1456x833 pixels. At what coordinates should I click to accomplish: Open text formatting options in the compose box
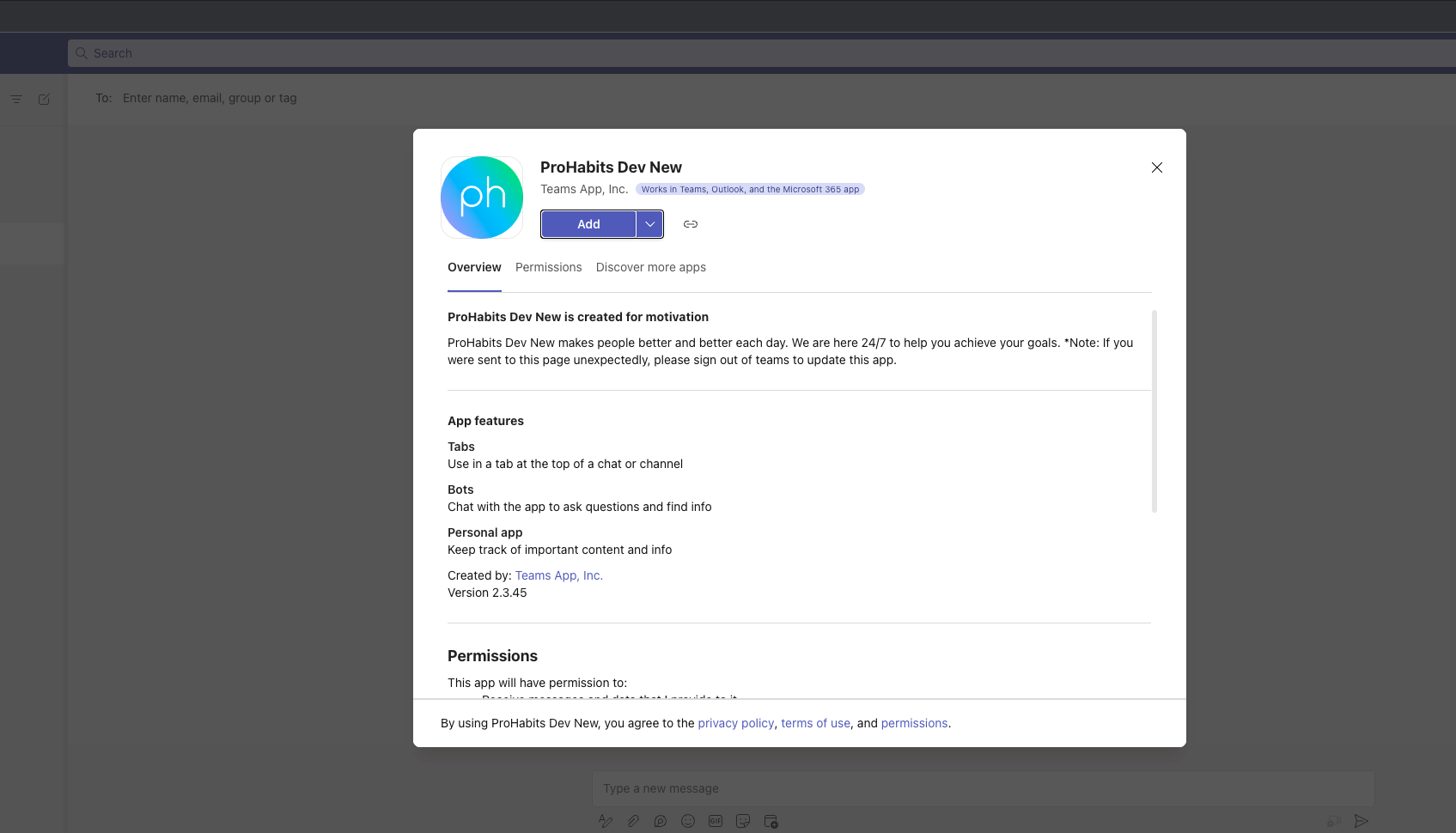point(606,821)
